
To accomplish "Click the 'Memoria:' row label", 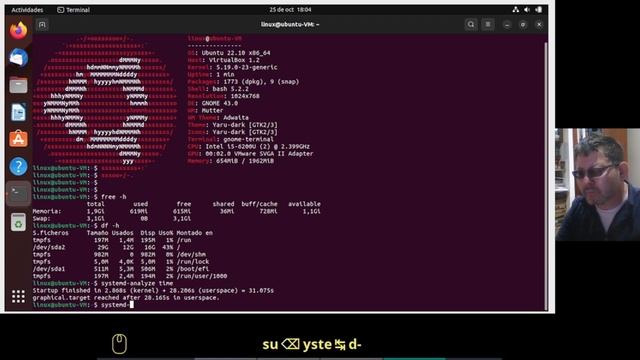I will point(47,211).
